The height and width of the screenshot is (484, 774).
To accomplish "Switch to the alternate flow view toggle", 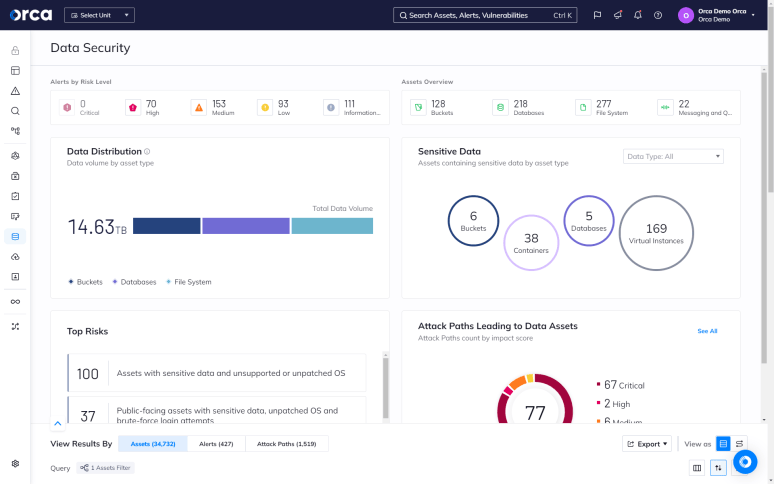I will (739, 444).
